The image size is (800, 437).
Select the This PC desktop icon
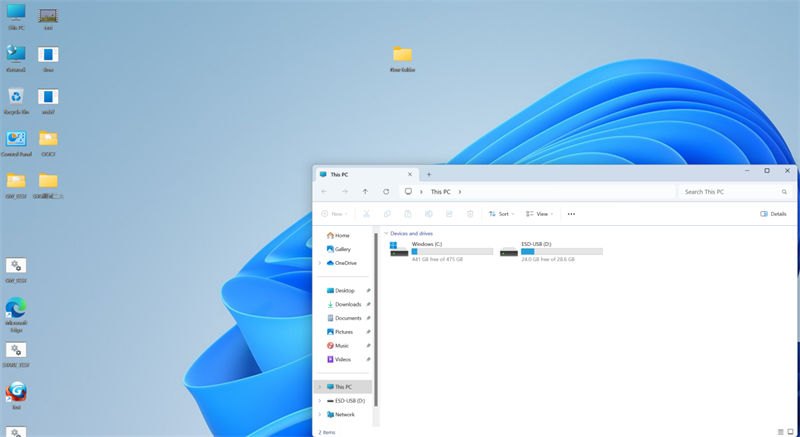pyautogui.click(x=16, y=17)
